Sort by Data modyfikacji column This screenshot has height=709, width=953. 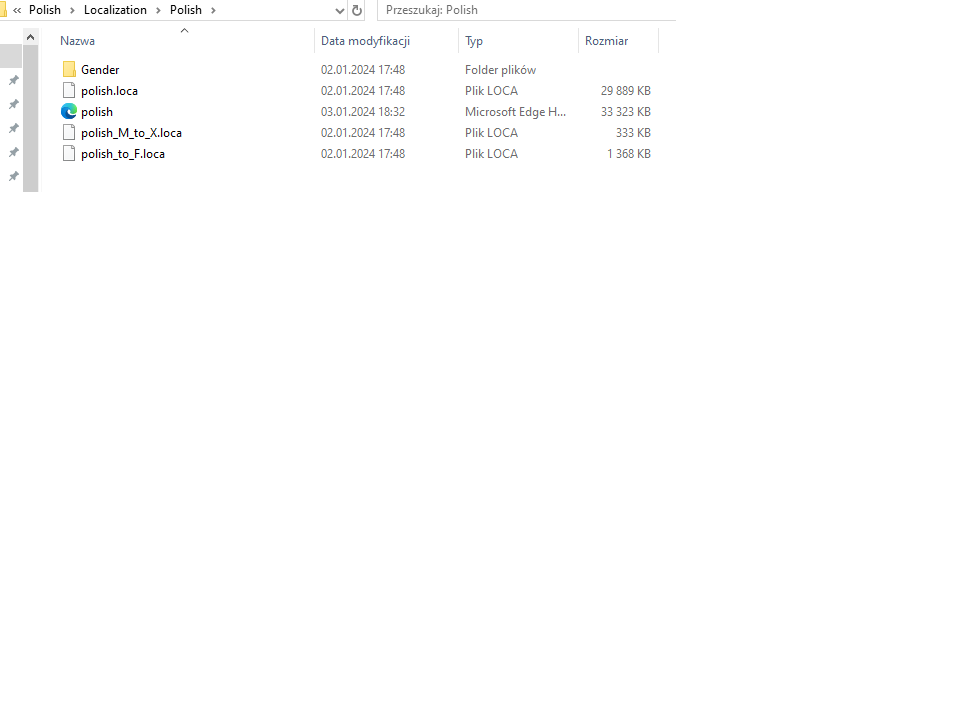coord(365,41)
